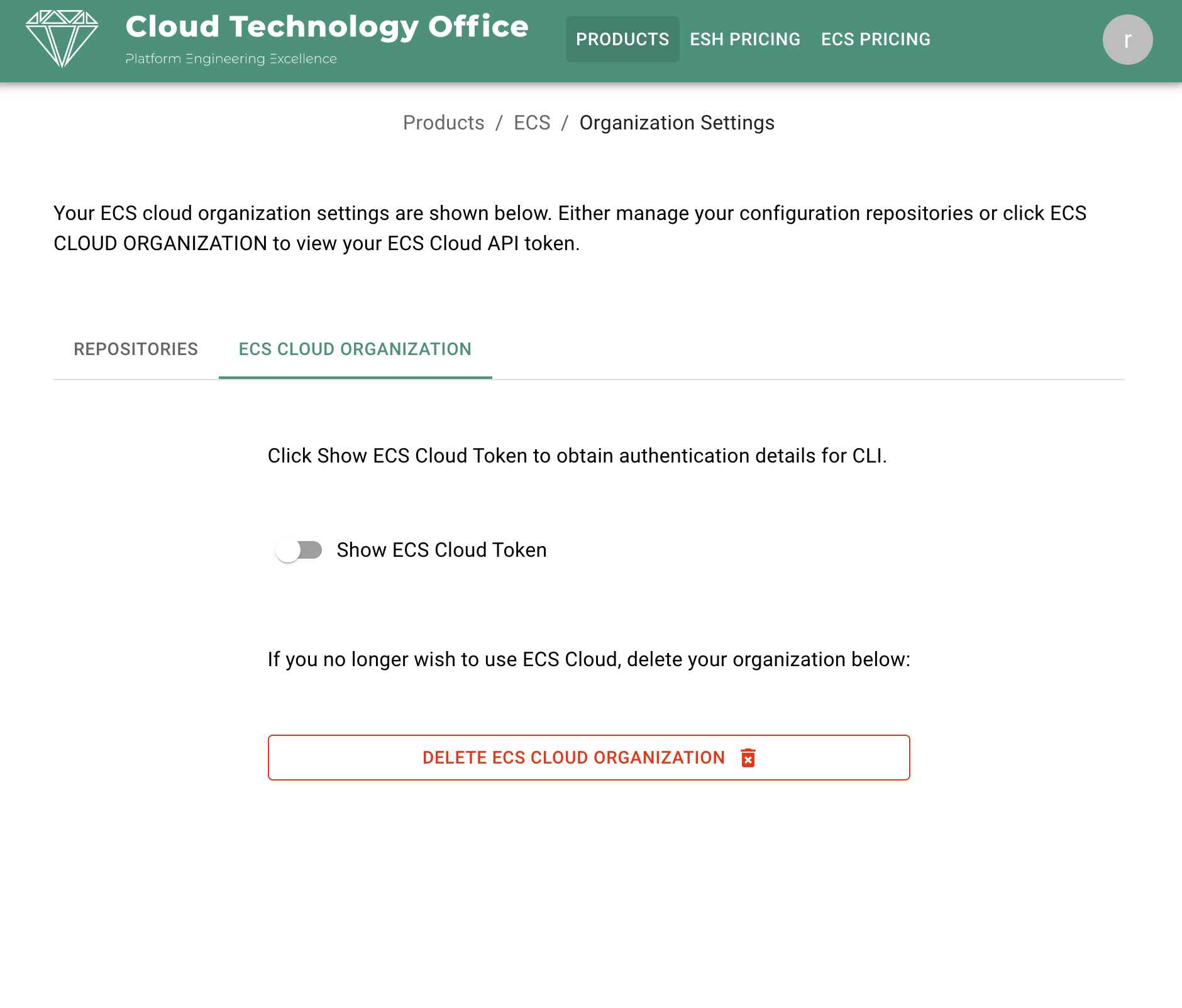This screenshot has height=1008, width=1182.
Task: Click the "Show ECS Cloud Token" label
Action: [x=441, y=550]
